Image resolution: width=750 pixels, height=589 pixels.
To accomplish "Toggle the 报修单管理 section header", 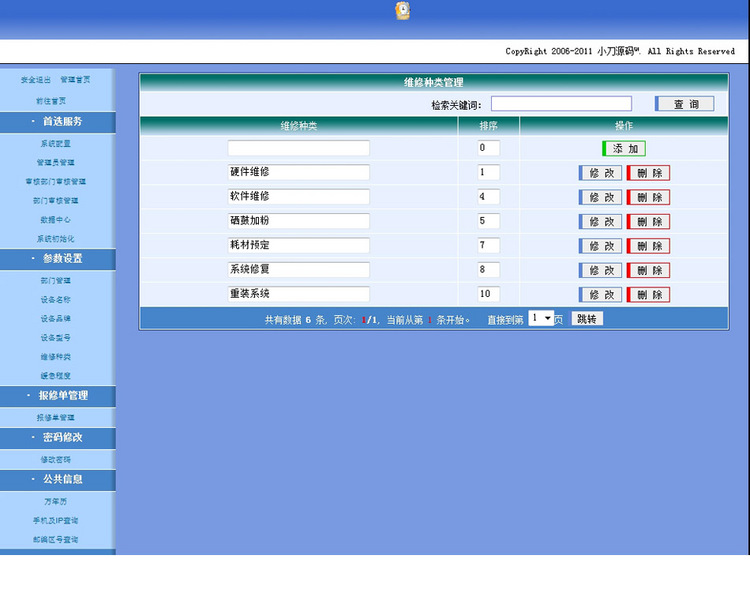I will pos(57,396).
